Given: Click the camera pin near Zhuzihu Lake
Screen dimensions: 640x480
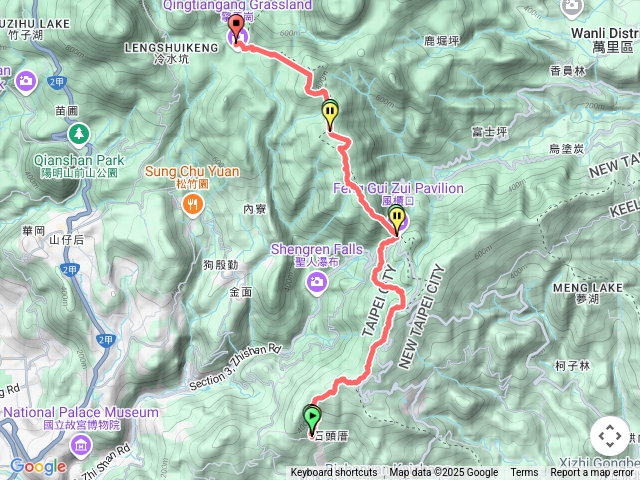Looking at the screenshot, I should (26, 81).
